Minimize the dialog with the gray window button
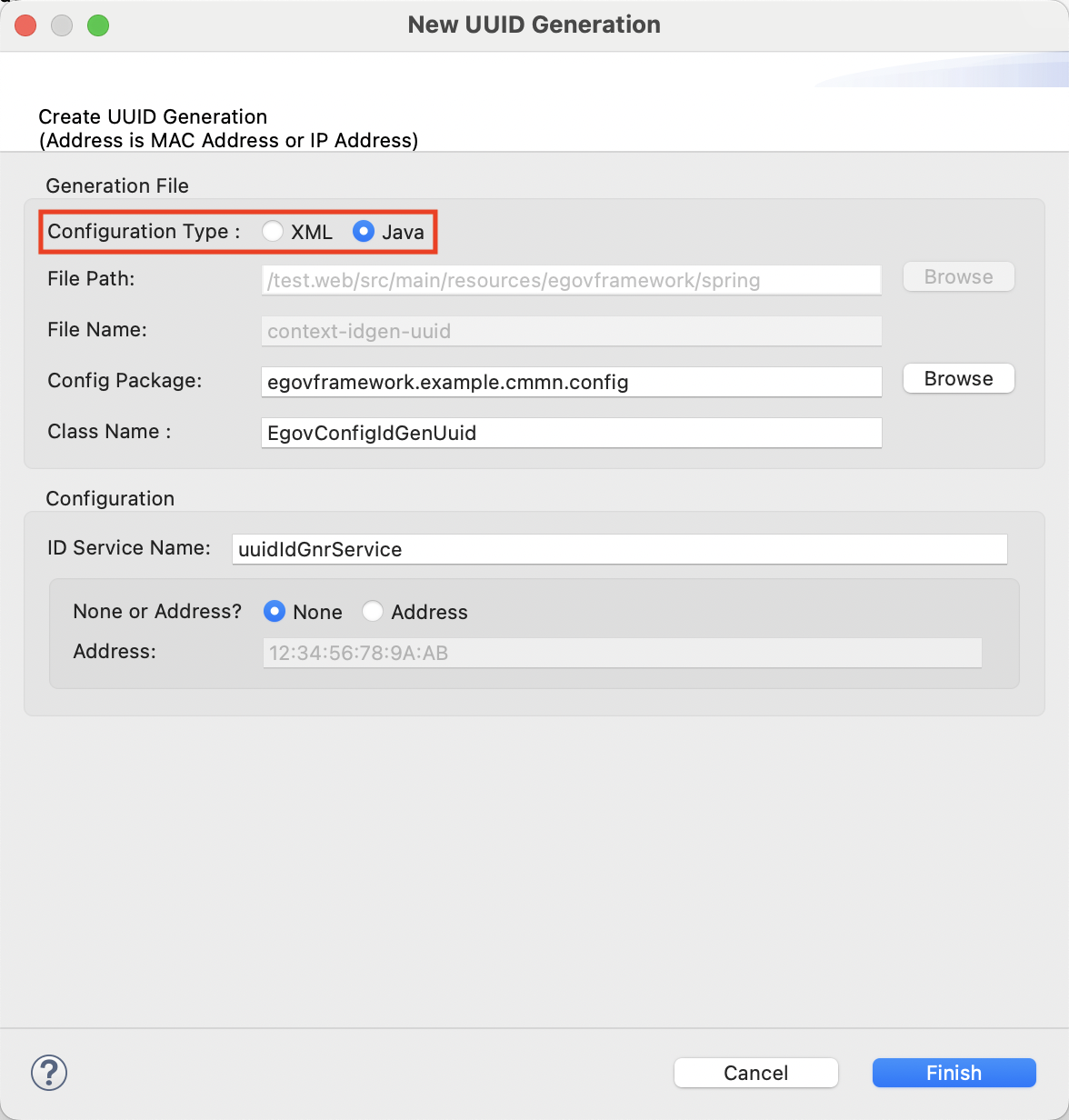 (x=62, y=25)
